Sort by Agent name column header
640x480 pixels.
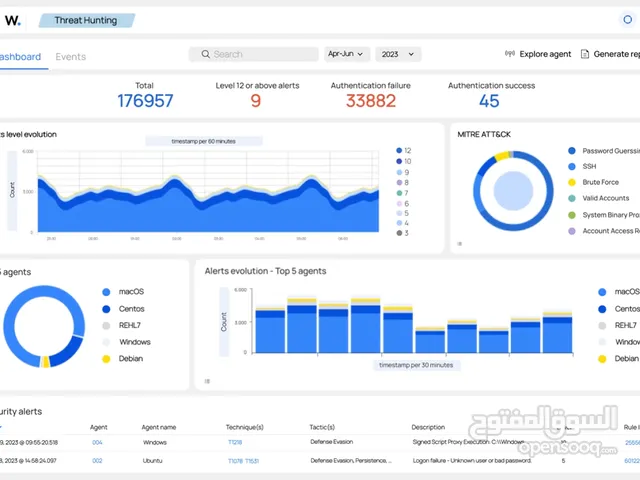(x=159, y=427)
